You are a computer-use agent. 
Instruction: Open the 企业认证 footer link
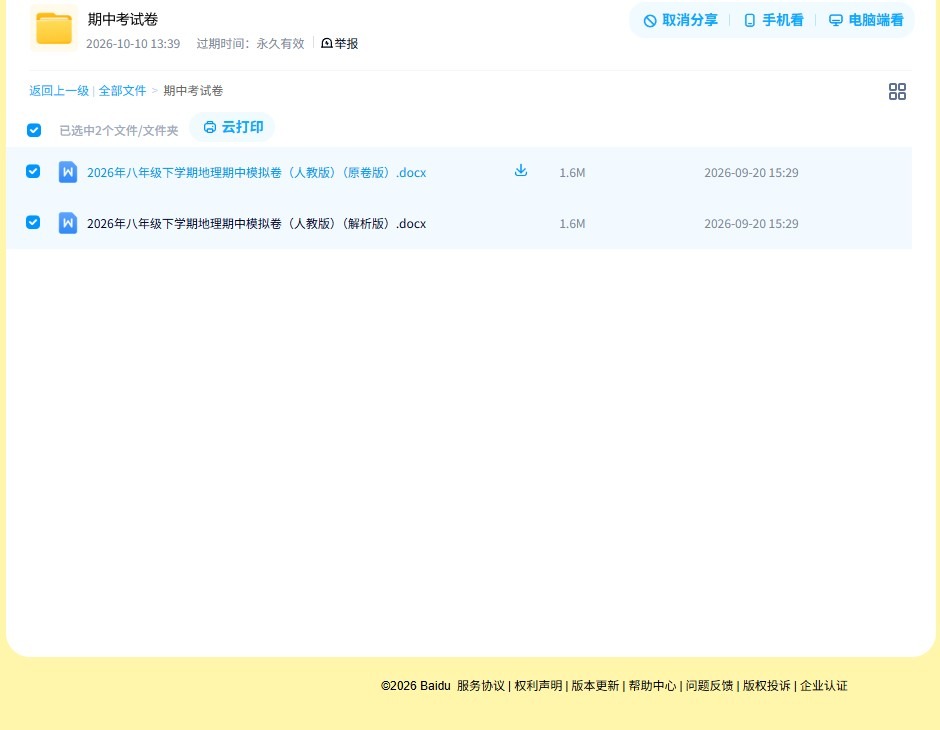point(824,686)
